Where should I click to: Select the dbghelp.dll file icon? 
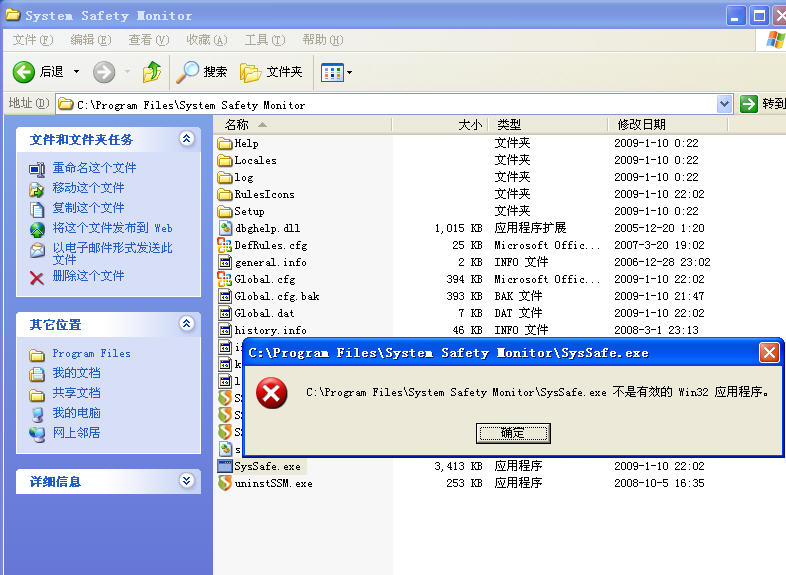click(225, 228)
